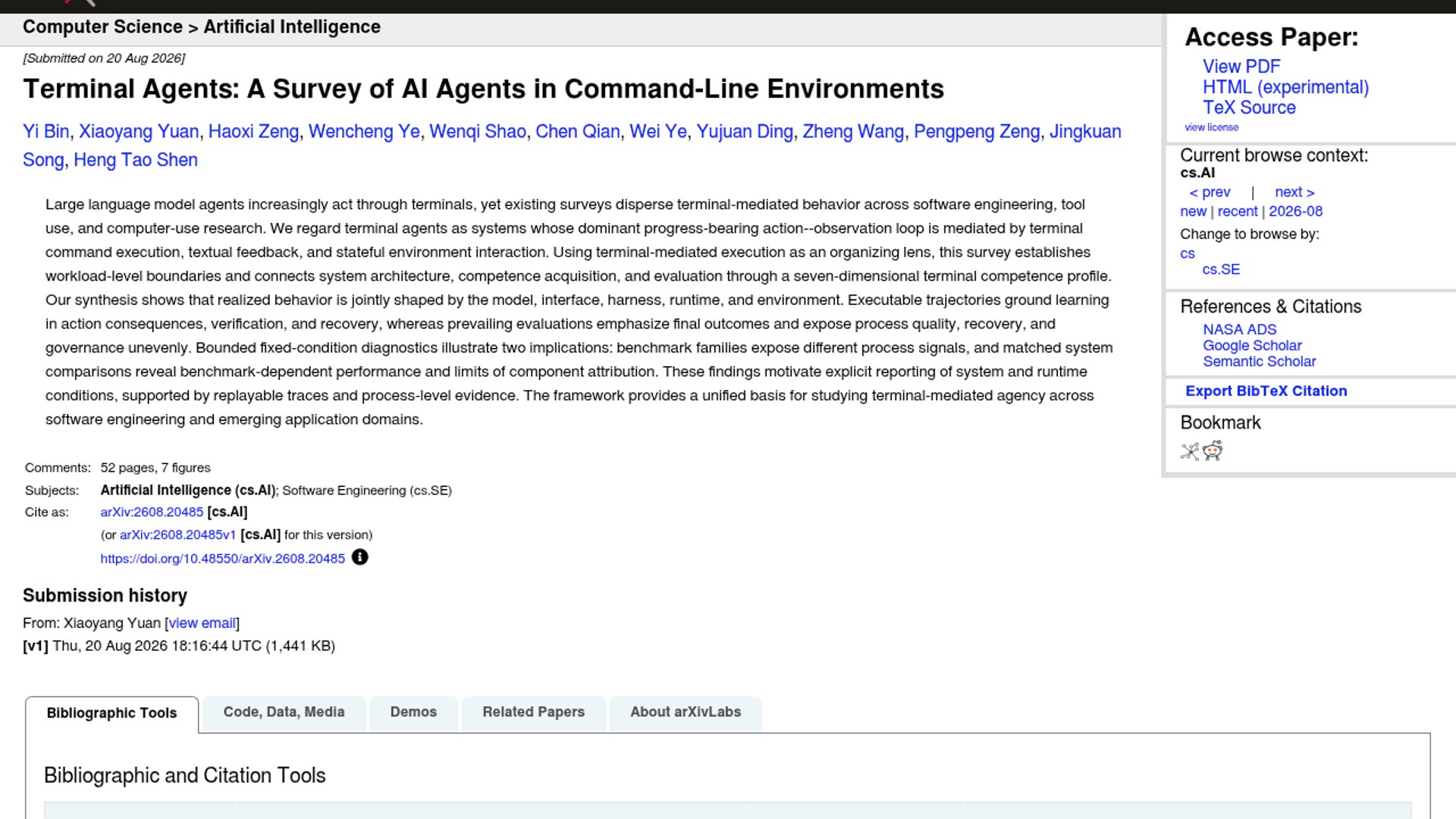The image size is (1456, 819).
Task: Click the view license link
Action: click(1211, 127)
